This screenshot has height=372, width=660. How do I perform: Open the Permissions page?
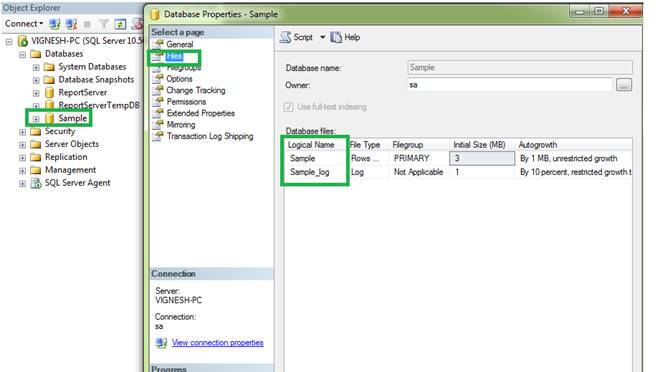pos(186,101)
